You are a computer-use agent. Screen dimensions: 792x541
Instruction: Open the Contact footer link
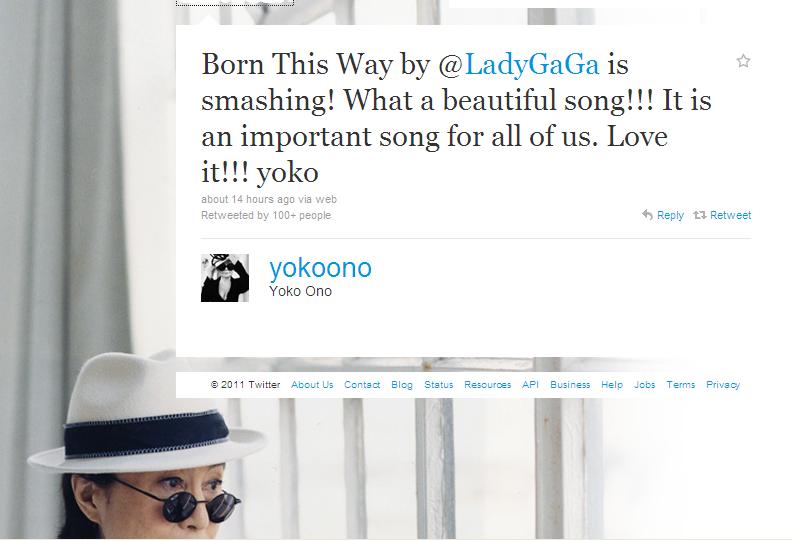point(362,384)
